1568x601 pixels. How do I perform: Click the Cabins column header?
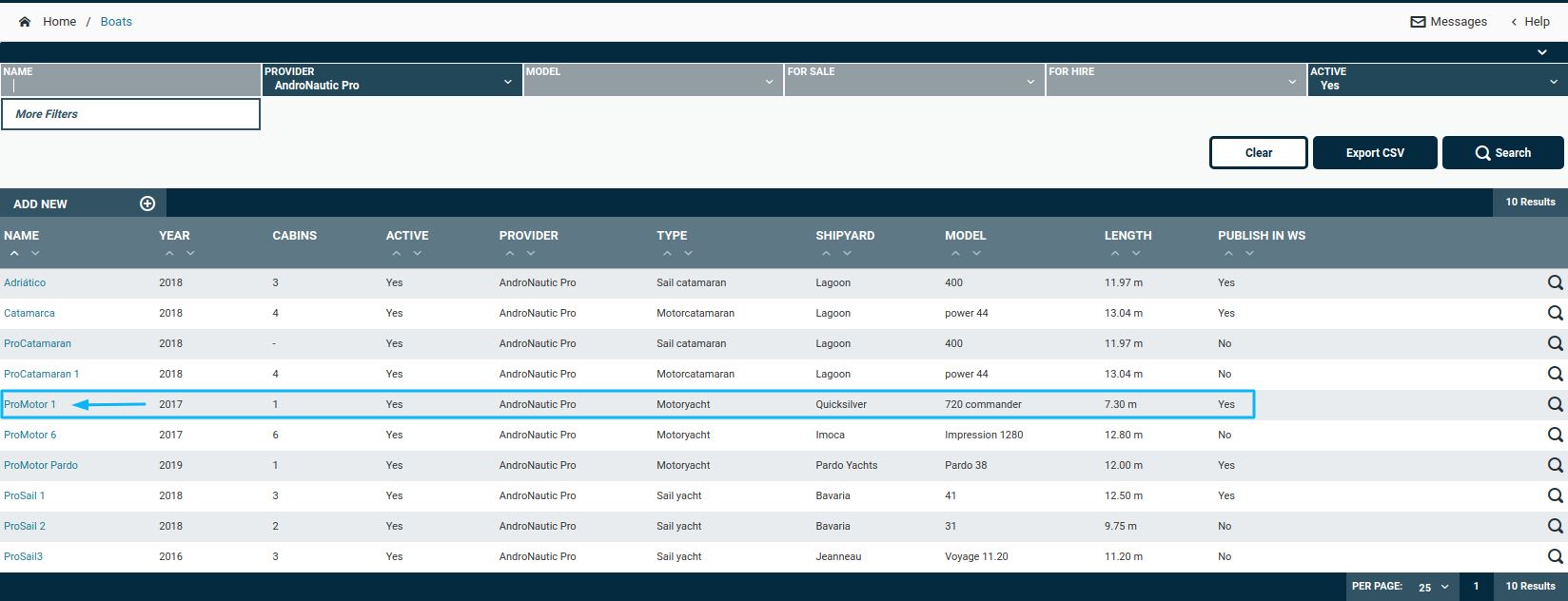pos(295,236)
